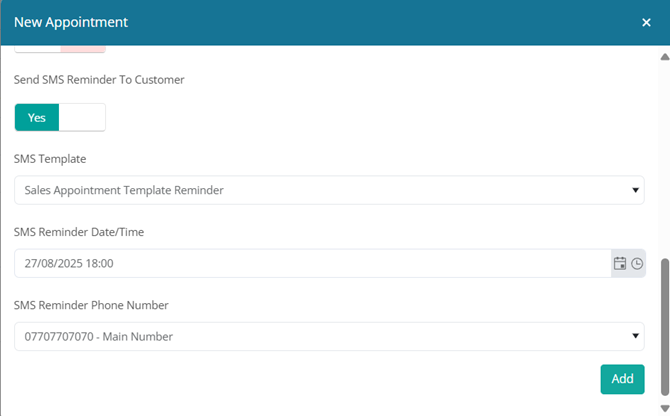The height and width of the screenshot is (416, 670).
Task: Close the New Appointment dialog
Action: (x=646, y=22)
